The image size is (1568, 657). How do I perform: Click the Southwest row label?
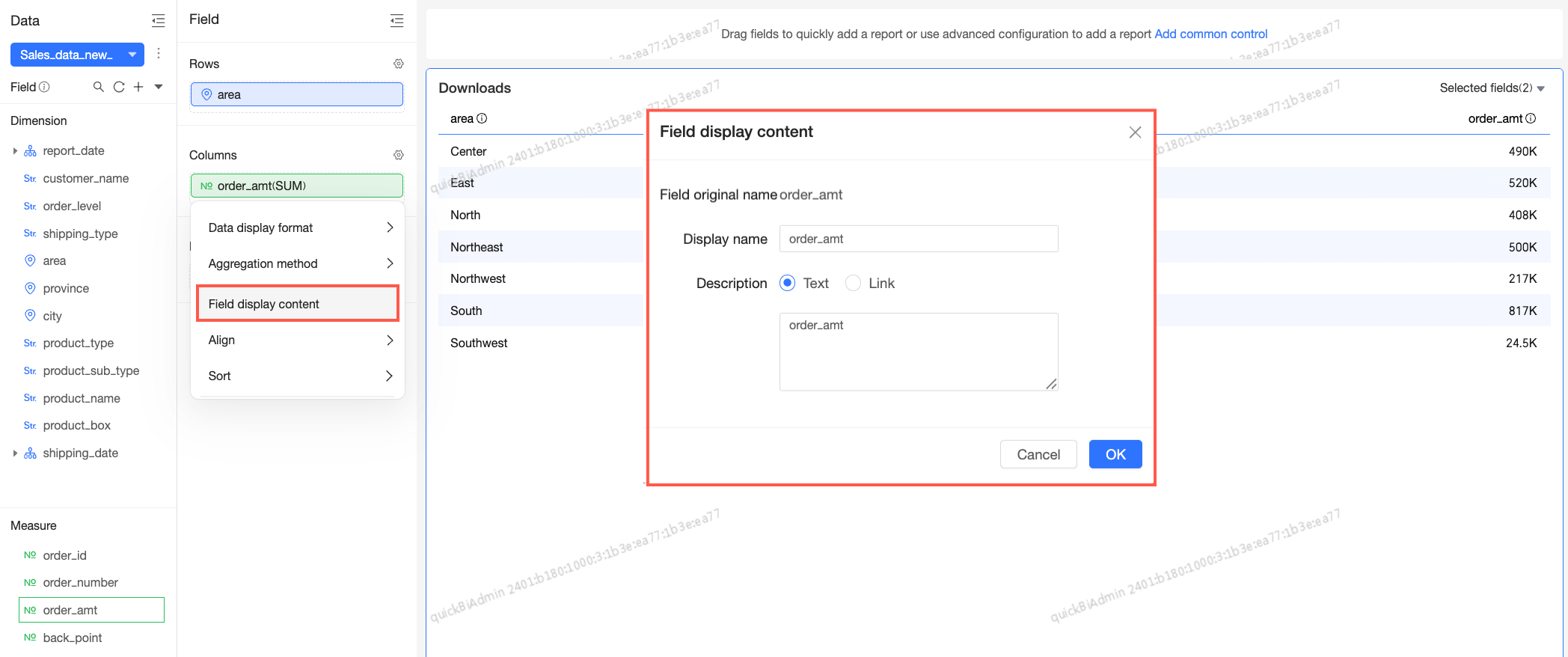[x=479, y=343]
